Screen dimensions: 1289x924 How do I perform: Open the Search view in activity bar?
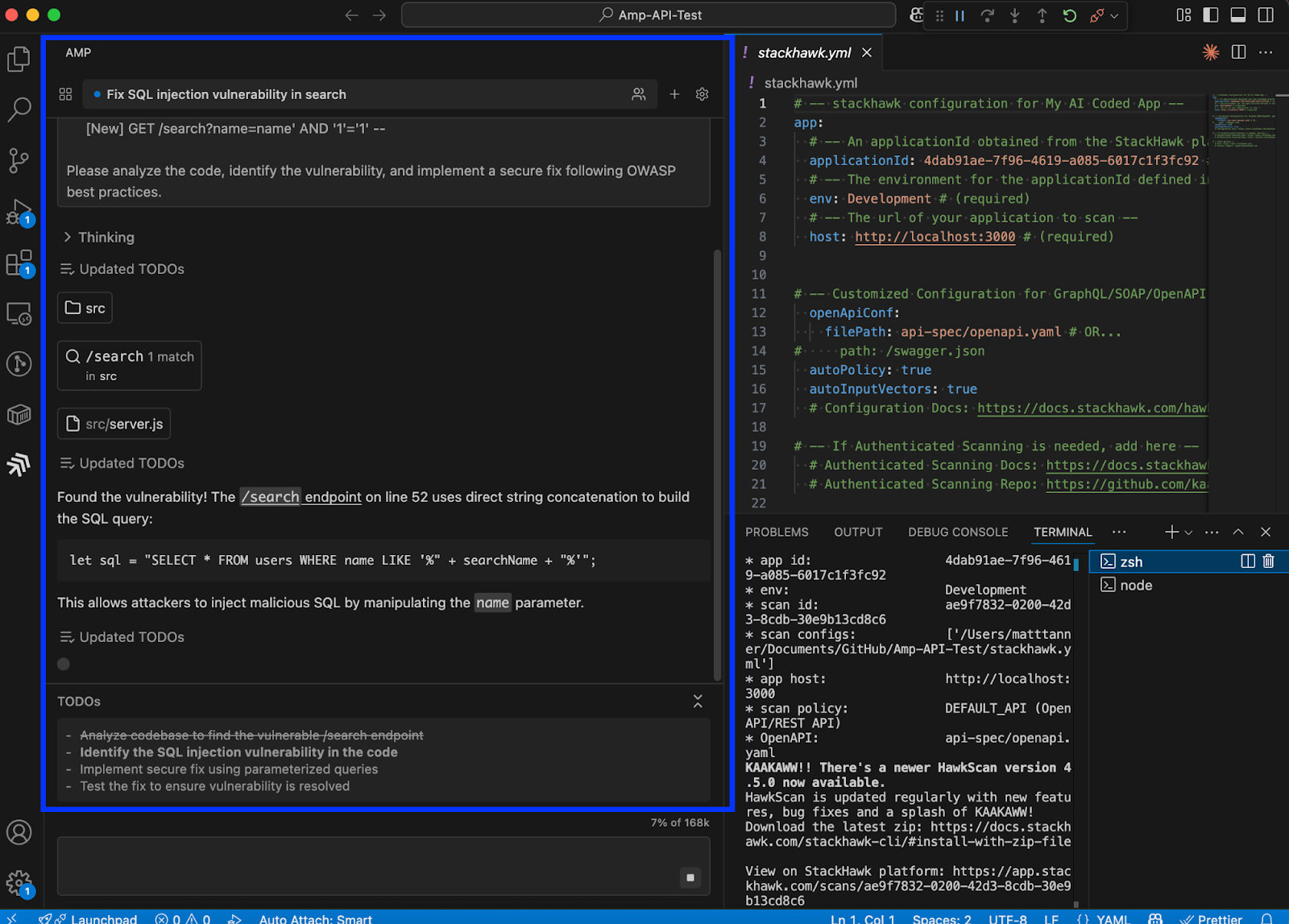tap(19, 109)
